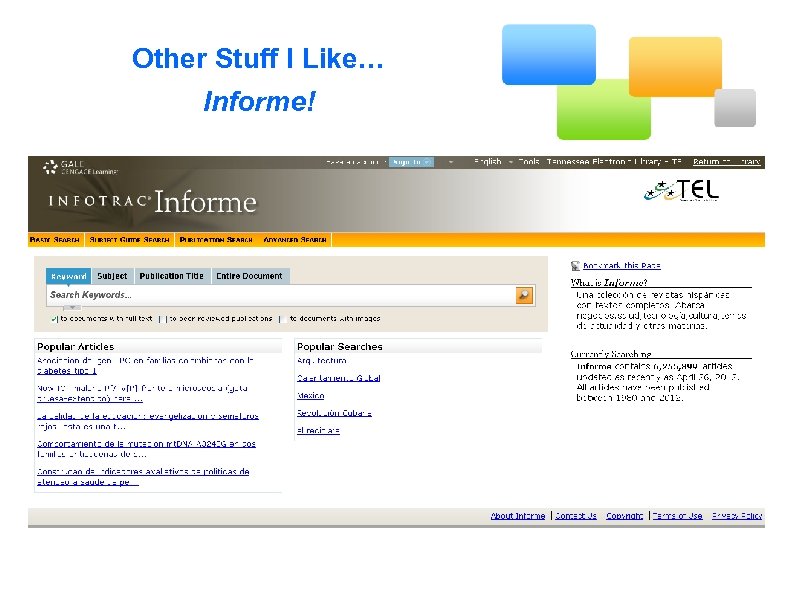
Task: Click the Terms of Use footer link
Action: [x=678, y=516]
